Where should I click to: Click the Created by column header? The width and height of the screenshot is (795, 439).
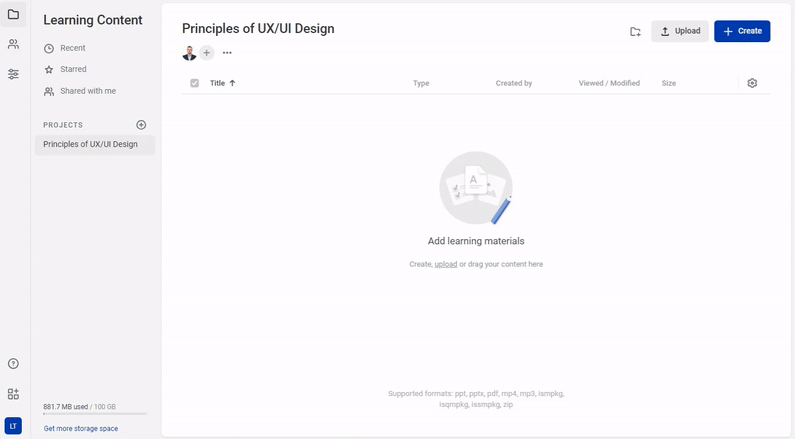[514, 83]
